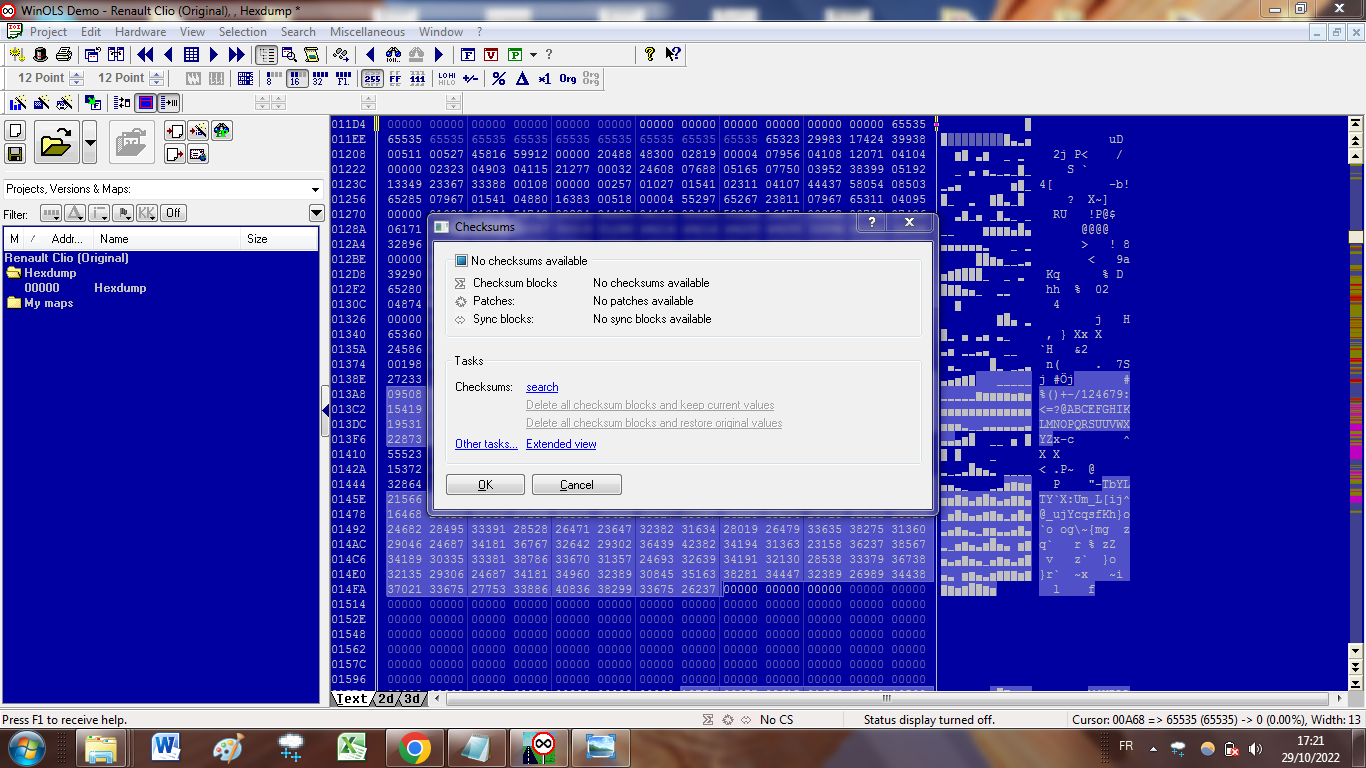
Task: Expand the black arrow menu right of filters
Action: 316,213
